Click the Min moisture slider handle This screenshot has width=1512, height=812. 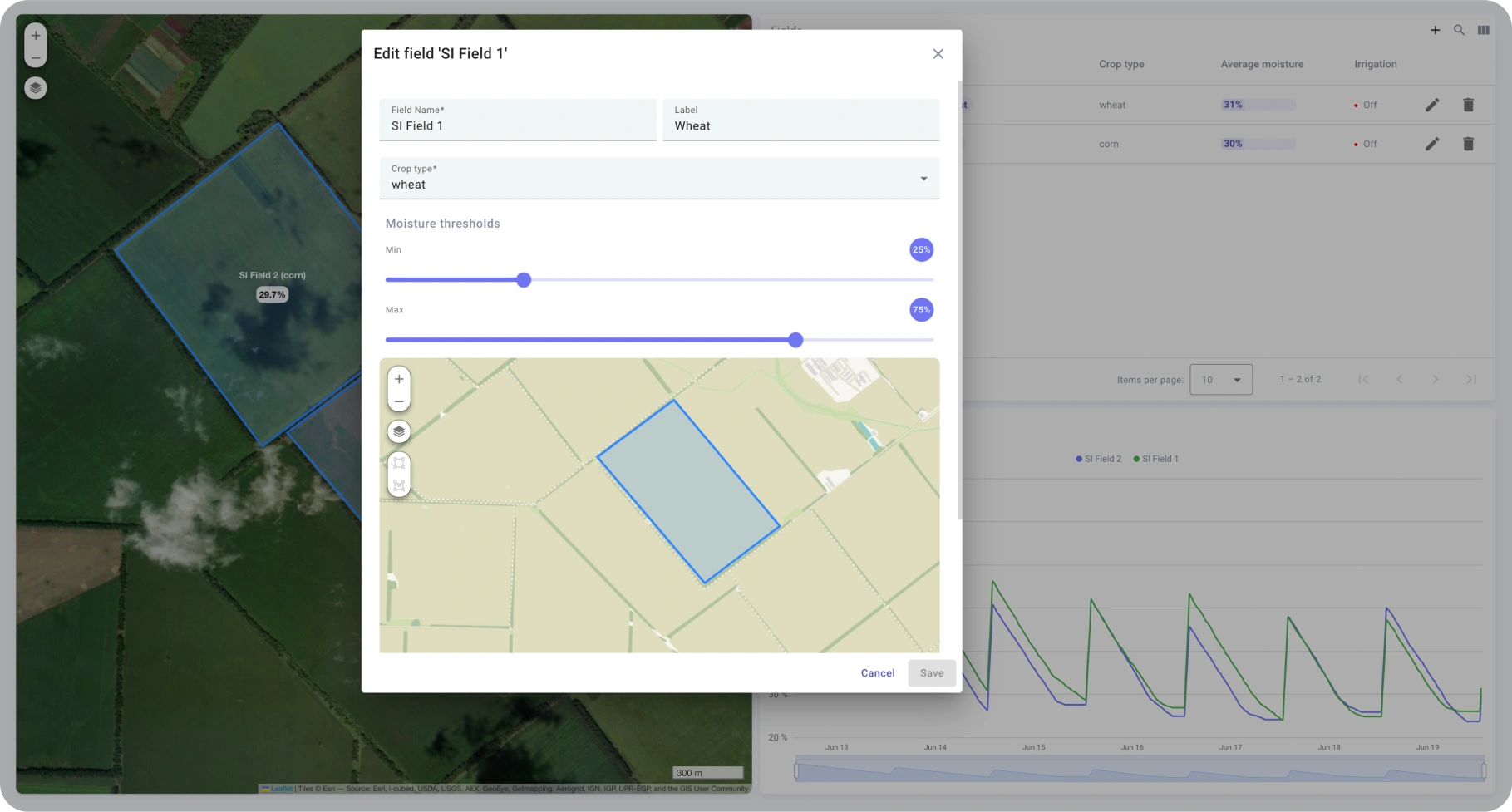pos(524,280)
